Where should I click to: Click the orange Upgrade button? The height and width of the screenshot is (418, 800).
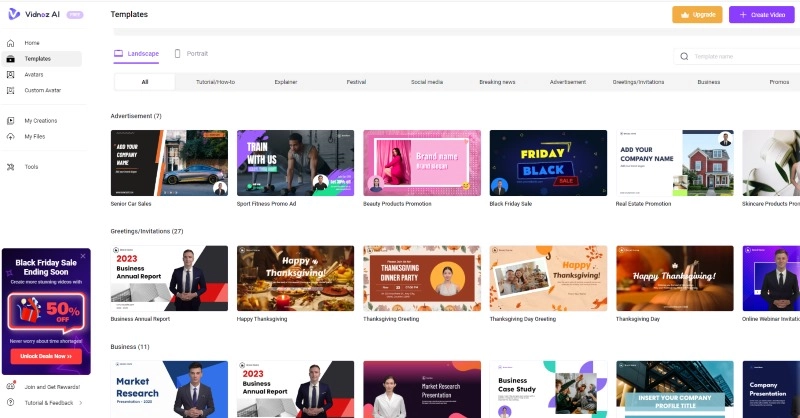(x=697, y=15)
